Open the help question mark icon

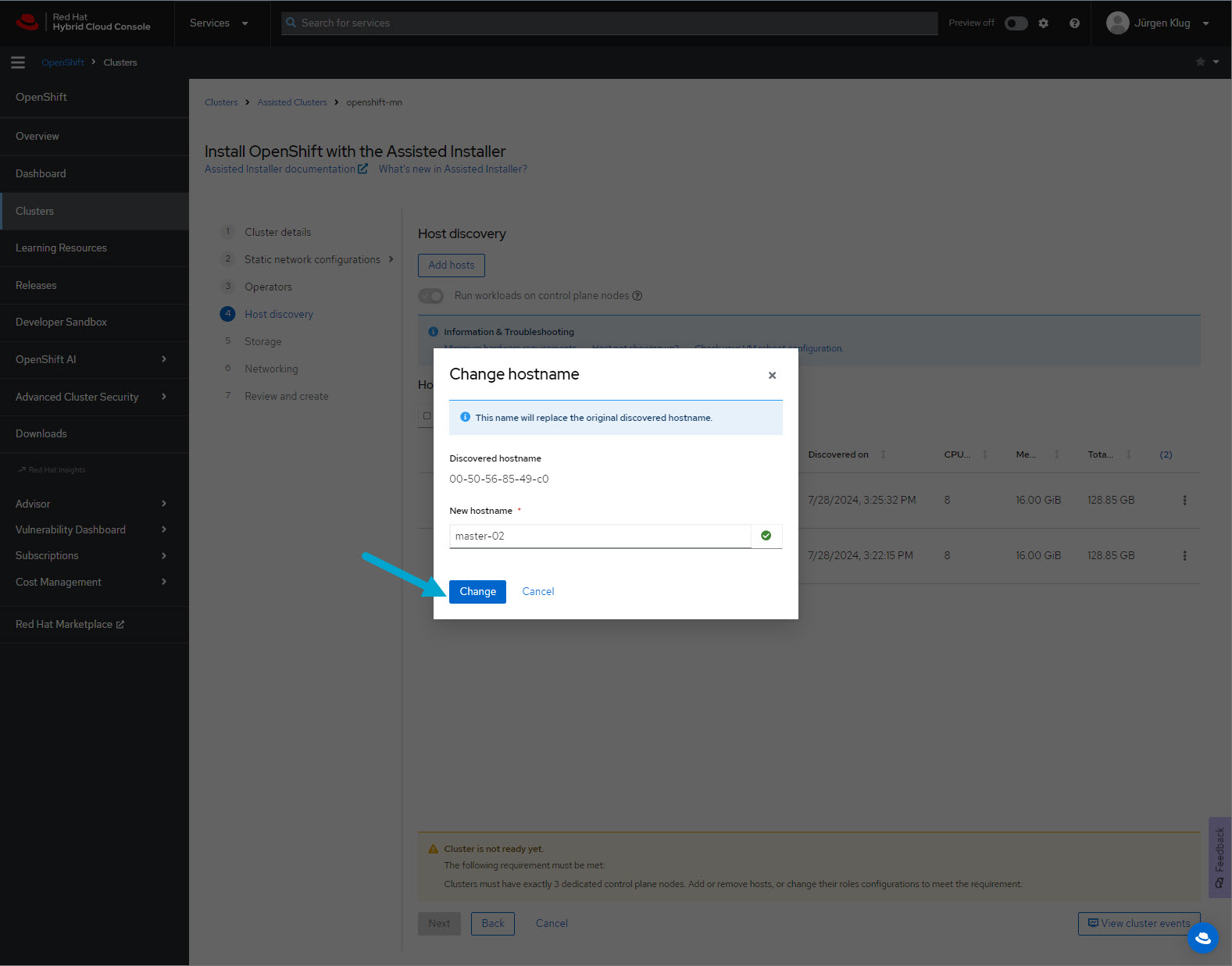point(1074,23)
